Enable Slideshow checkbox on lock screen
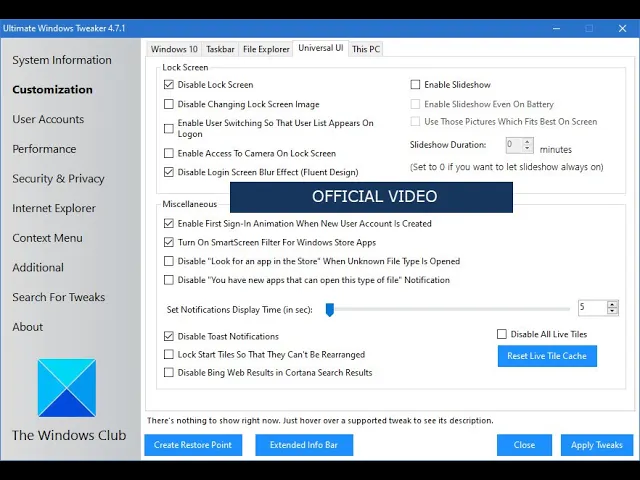640x480 pixels. [415, 84]
